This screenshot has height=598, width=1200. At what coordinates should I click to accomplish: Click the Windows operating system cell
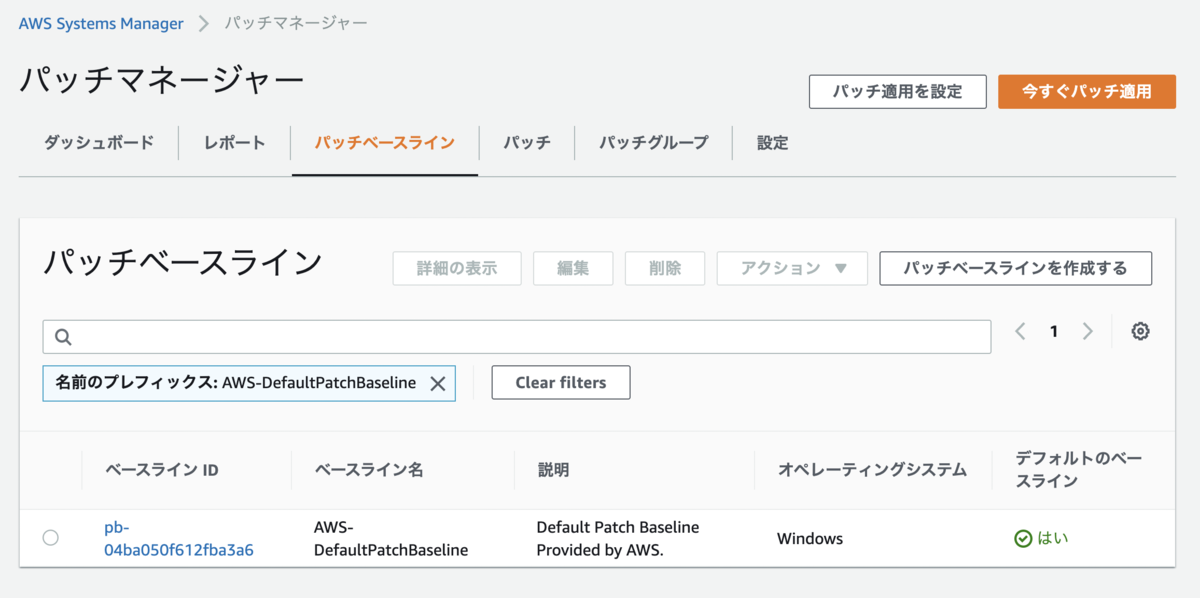[810, 538]
